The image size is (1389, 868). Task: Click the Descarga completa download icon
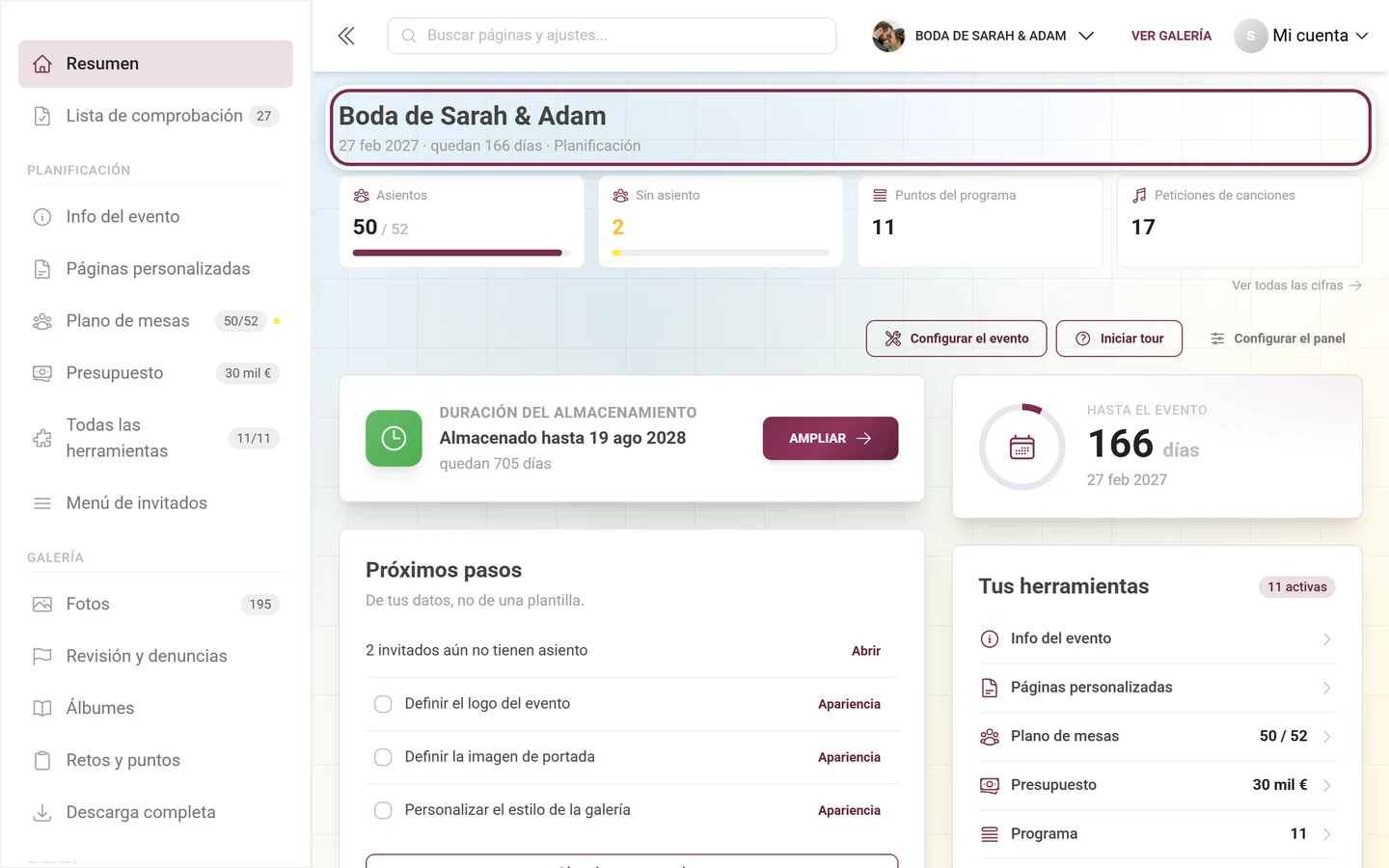point(42,813)
